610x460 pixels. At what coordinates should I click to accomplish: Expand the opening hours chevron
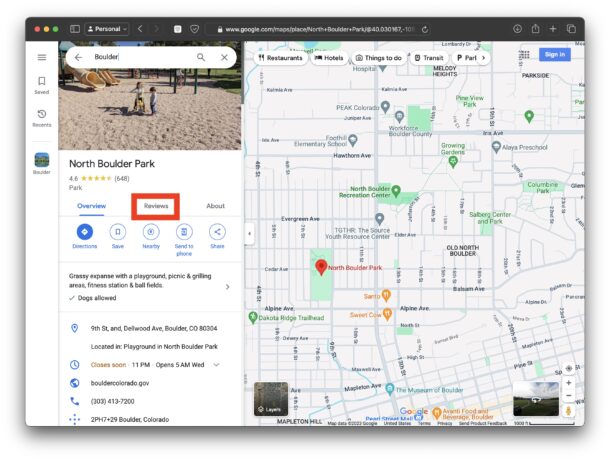(217, 365)
